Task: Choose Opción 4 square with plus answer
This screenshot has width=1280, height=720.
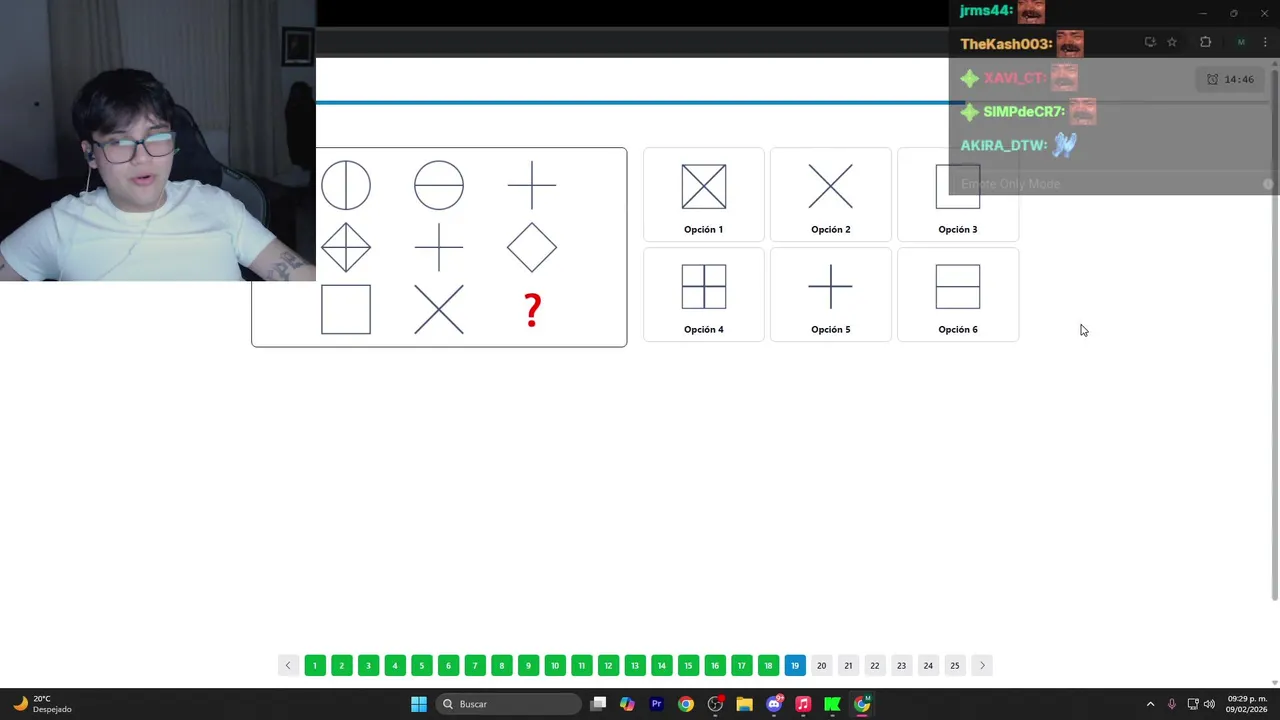Action: coord(703,295)
